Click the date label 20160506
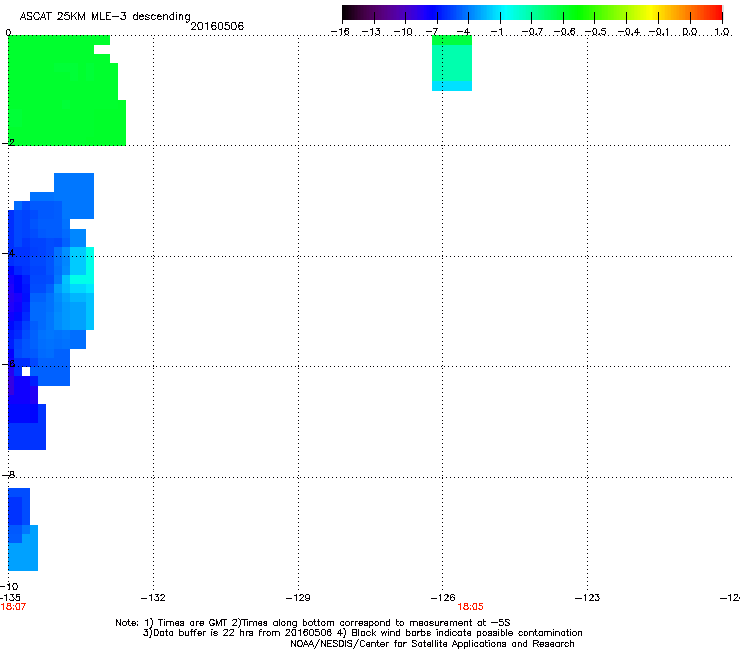 [217, 26]
